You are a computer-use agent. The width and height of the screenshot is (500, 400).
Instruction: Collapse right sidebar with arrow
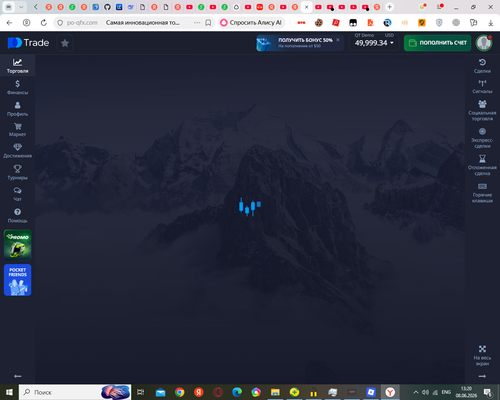click(482, 376)
